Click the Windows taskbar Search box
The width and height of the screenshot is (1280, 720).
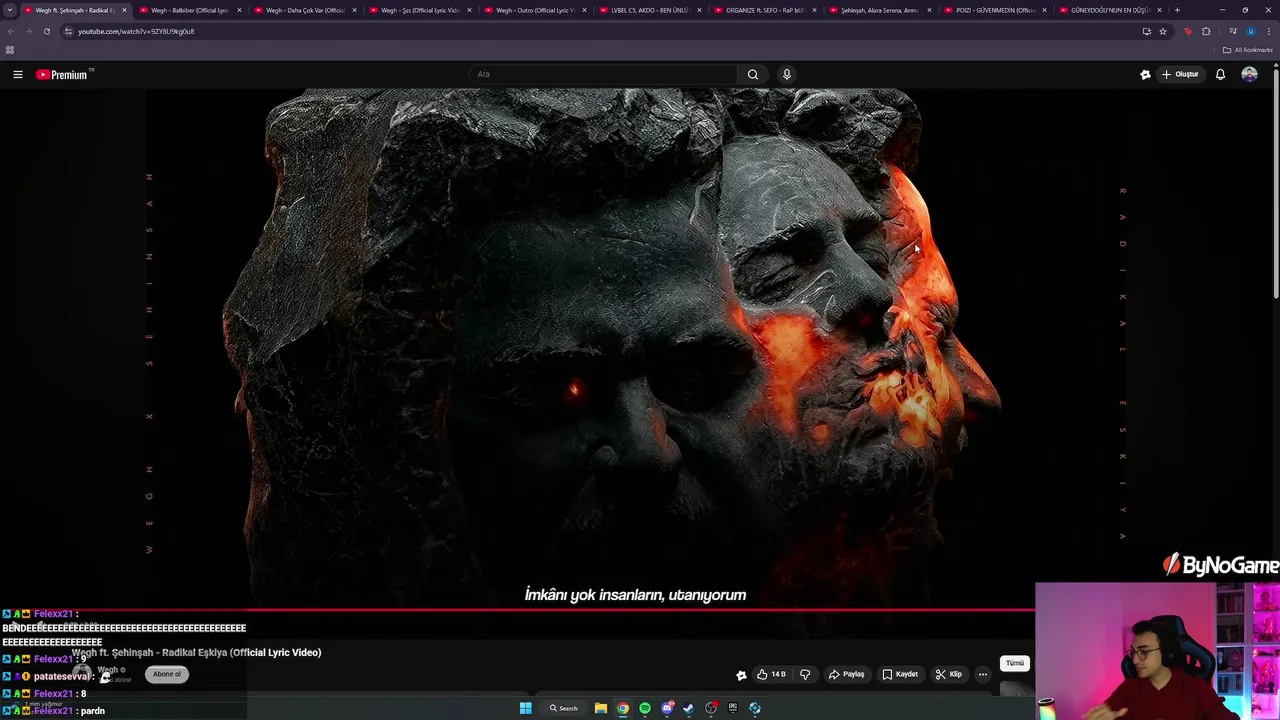563,708
